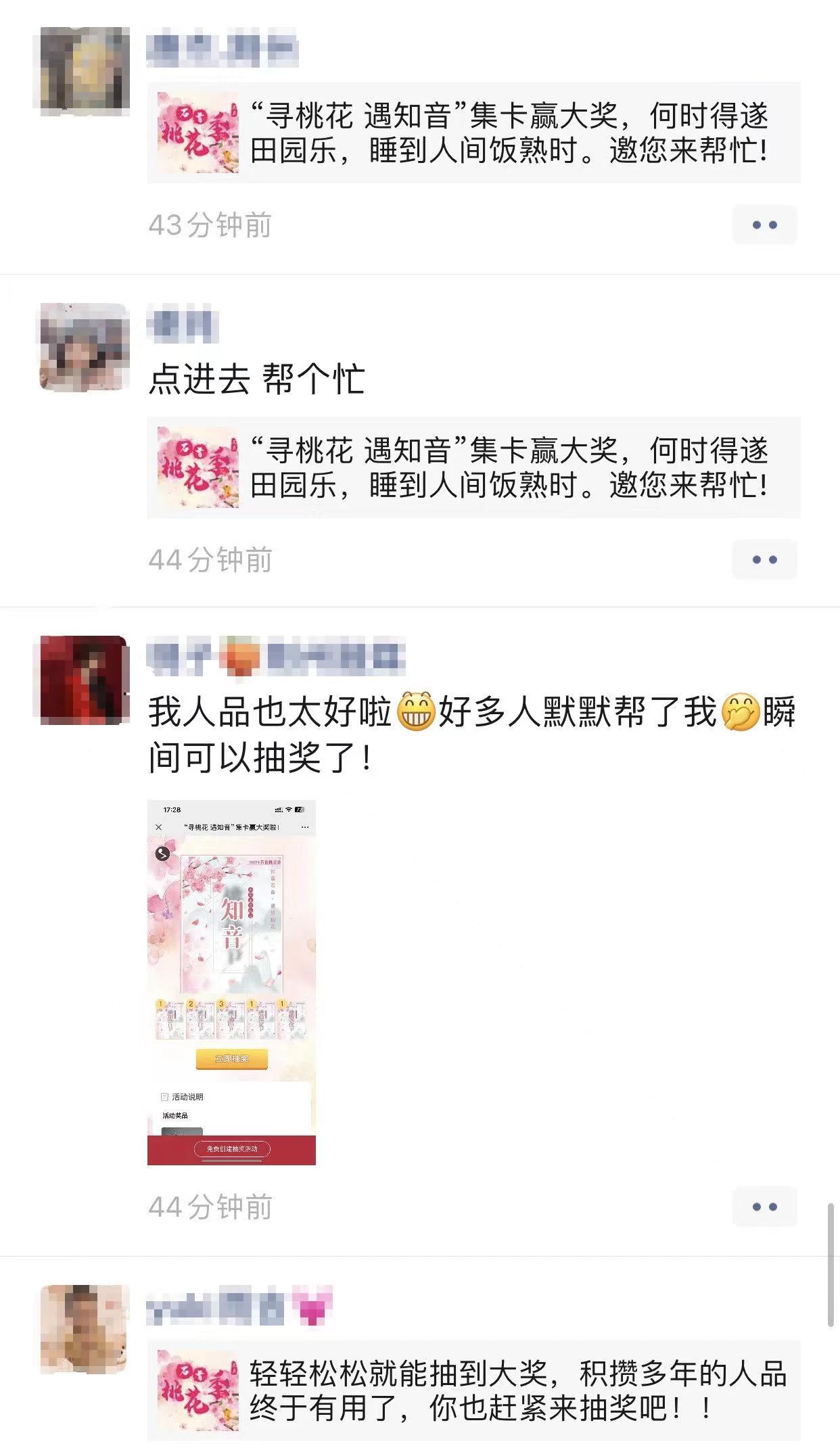Tap the username above 我人品也太好啦
840x1450 pixels.
click(276, 656)
